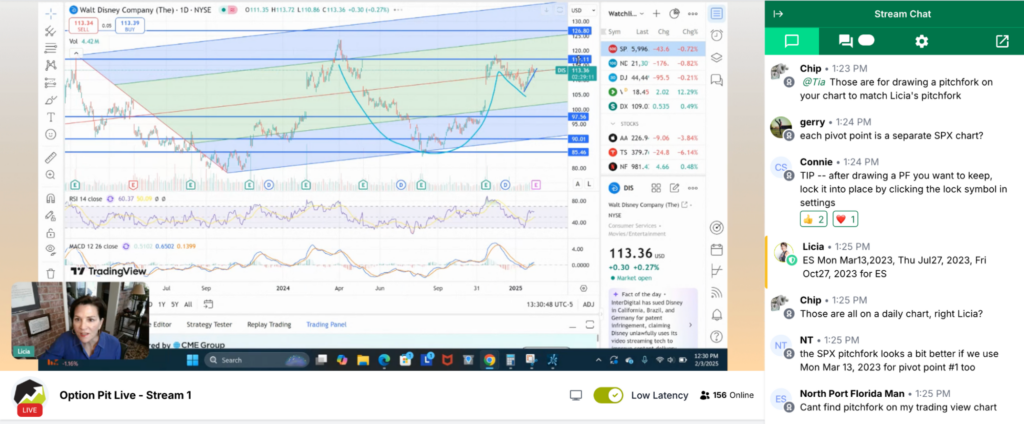
Task: Open the stream chat Q&A tab
Action: coord(856,41)
